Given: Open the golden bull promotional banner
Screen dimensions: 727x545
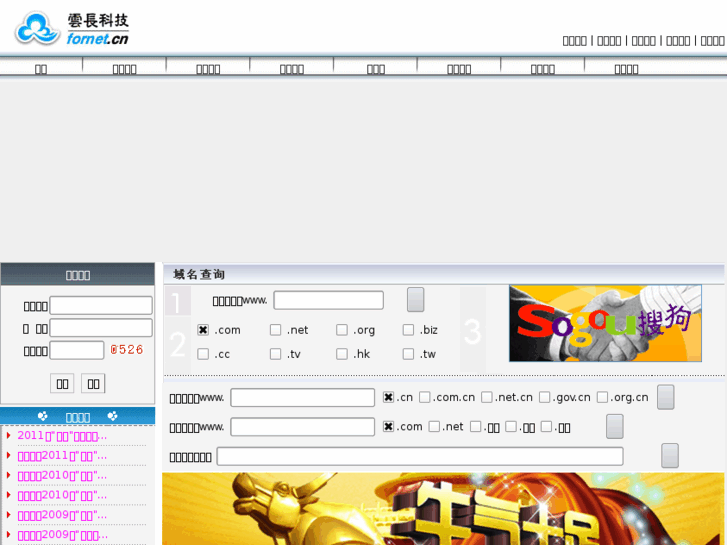Looking at the screenshot, I should tap(443, 509).
